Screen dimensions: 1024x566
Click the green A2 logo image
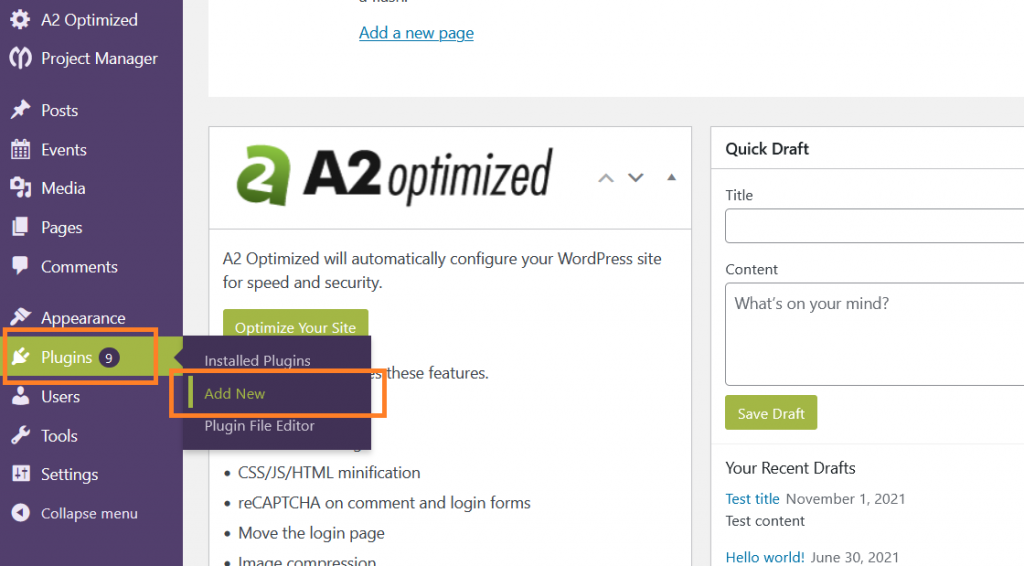[x=263, y=176]
